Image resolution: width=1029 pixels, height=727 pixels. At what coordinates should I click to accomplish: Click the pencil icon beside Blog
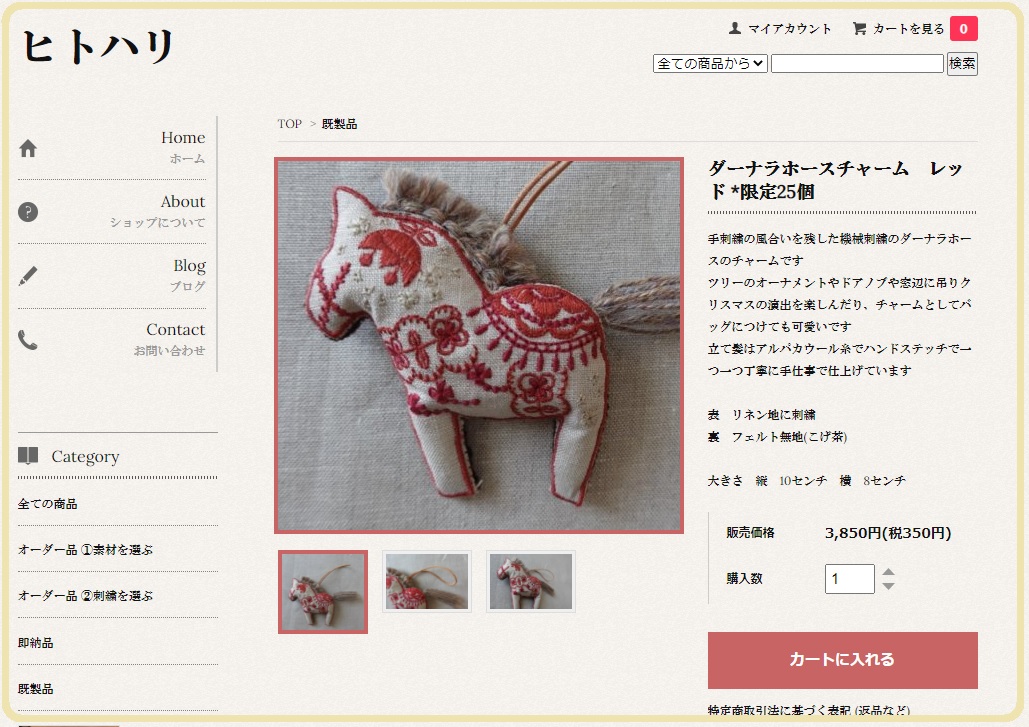tap(28, 276)
